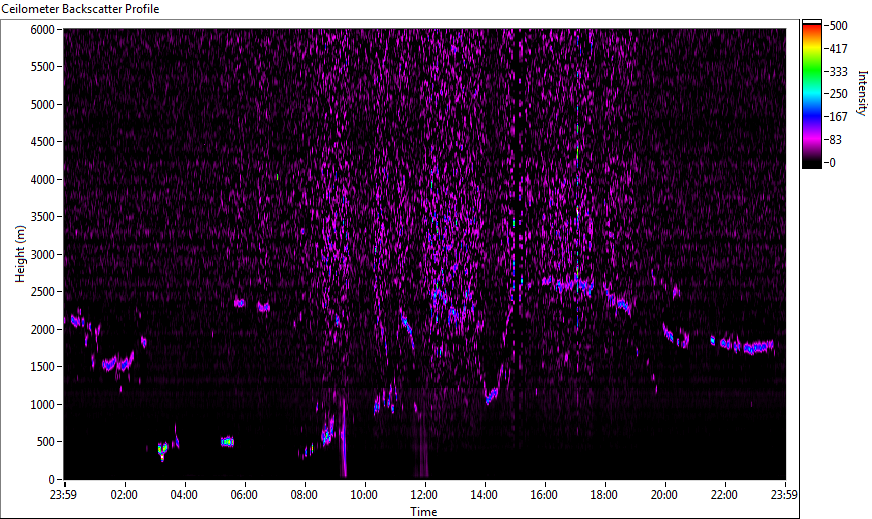Select the 5500 height axis value
Viewport: 872px width, 519px height.
coord(42,67)
